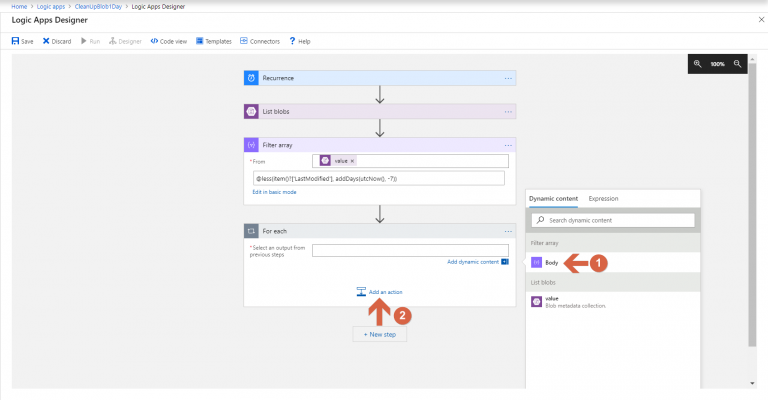Click the Discard changes icon
Viewport: 768px width, 400px height.
46,41
